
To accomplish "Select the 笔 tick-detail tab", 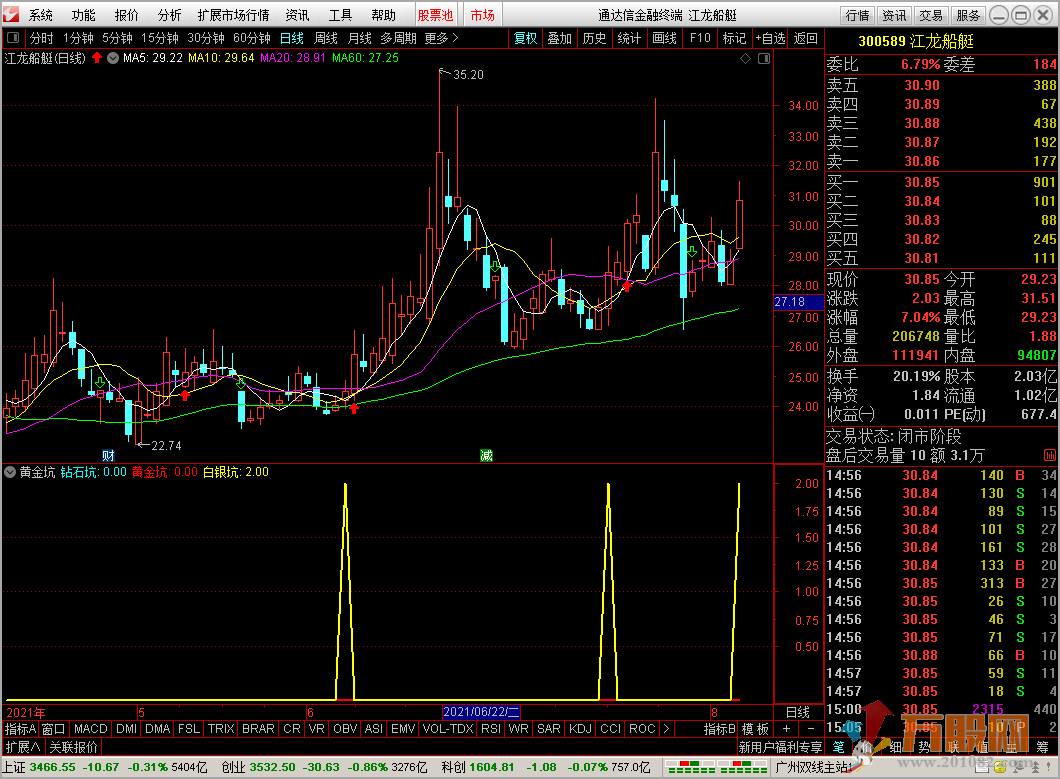I will [x=838, y=747].
